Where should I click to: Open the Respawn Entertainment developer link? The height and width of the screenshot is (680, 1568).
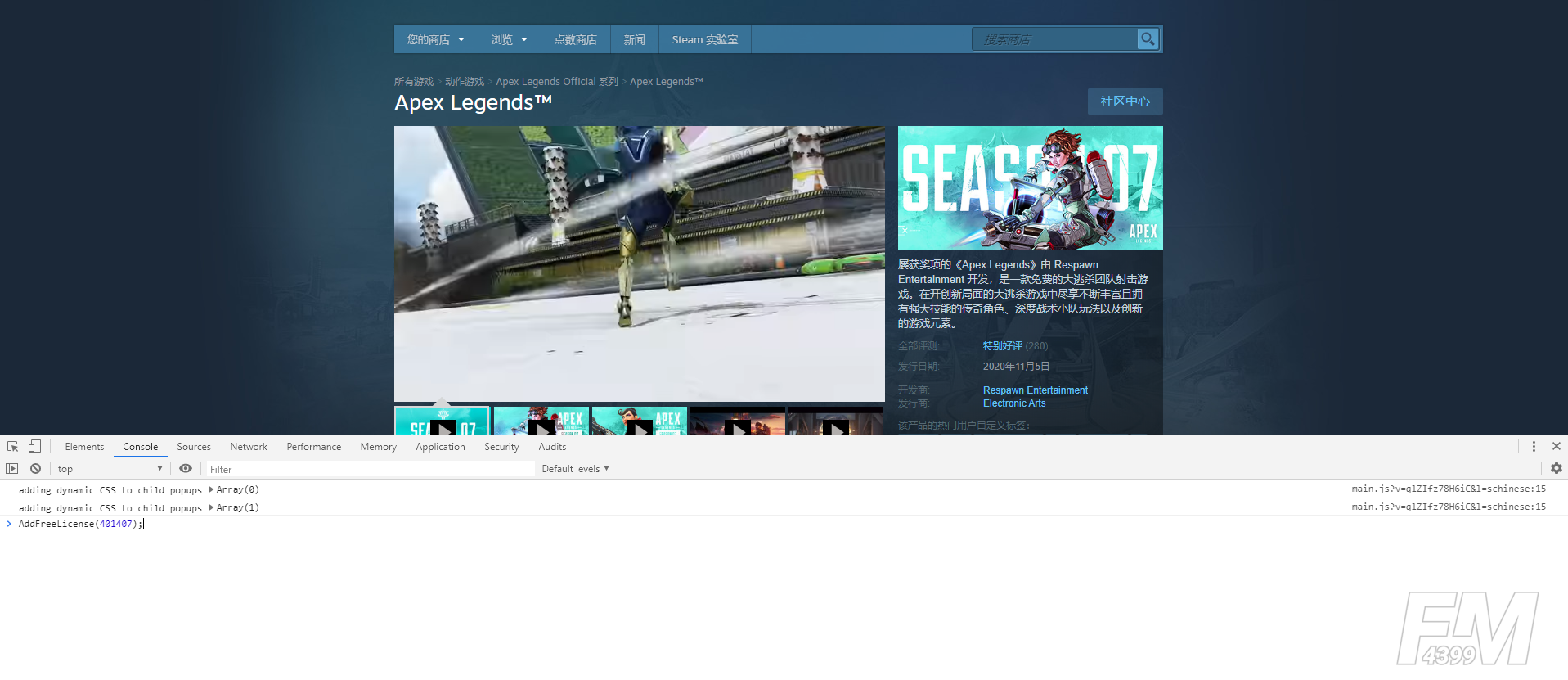pos(1036,390)
